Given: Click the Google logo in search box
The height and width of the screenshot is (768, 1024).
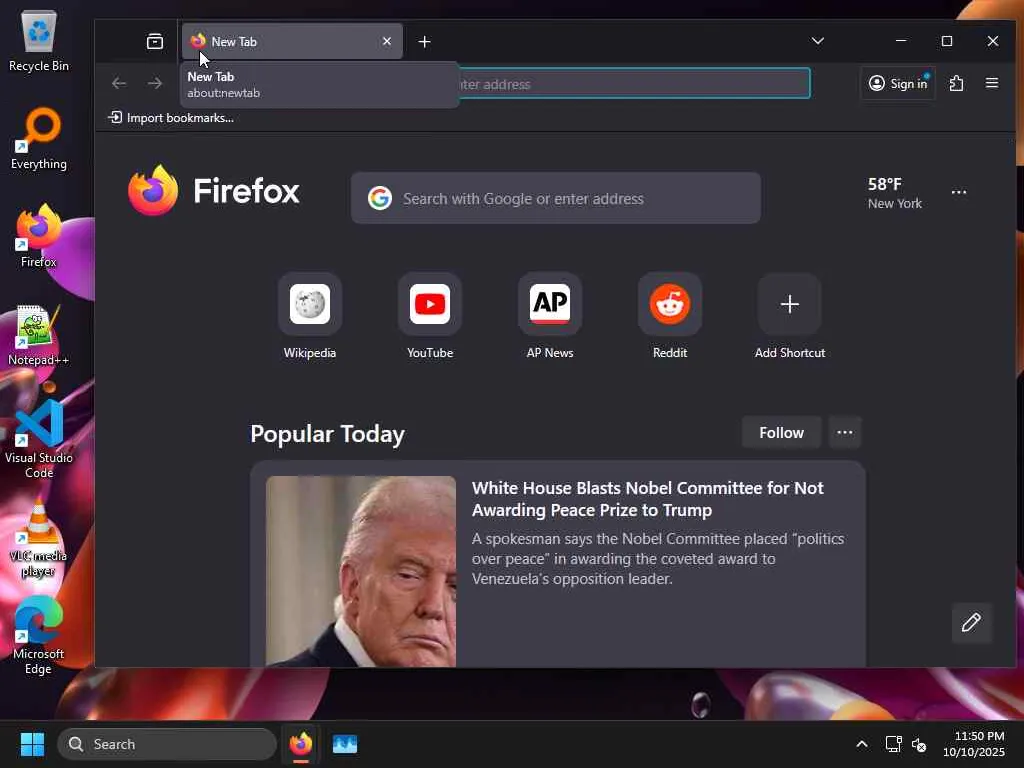Looking at the screenshot, I should pyautogui.click(x=379, y=198).
